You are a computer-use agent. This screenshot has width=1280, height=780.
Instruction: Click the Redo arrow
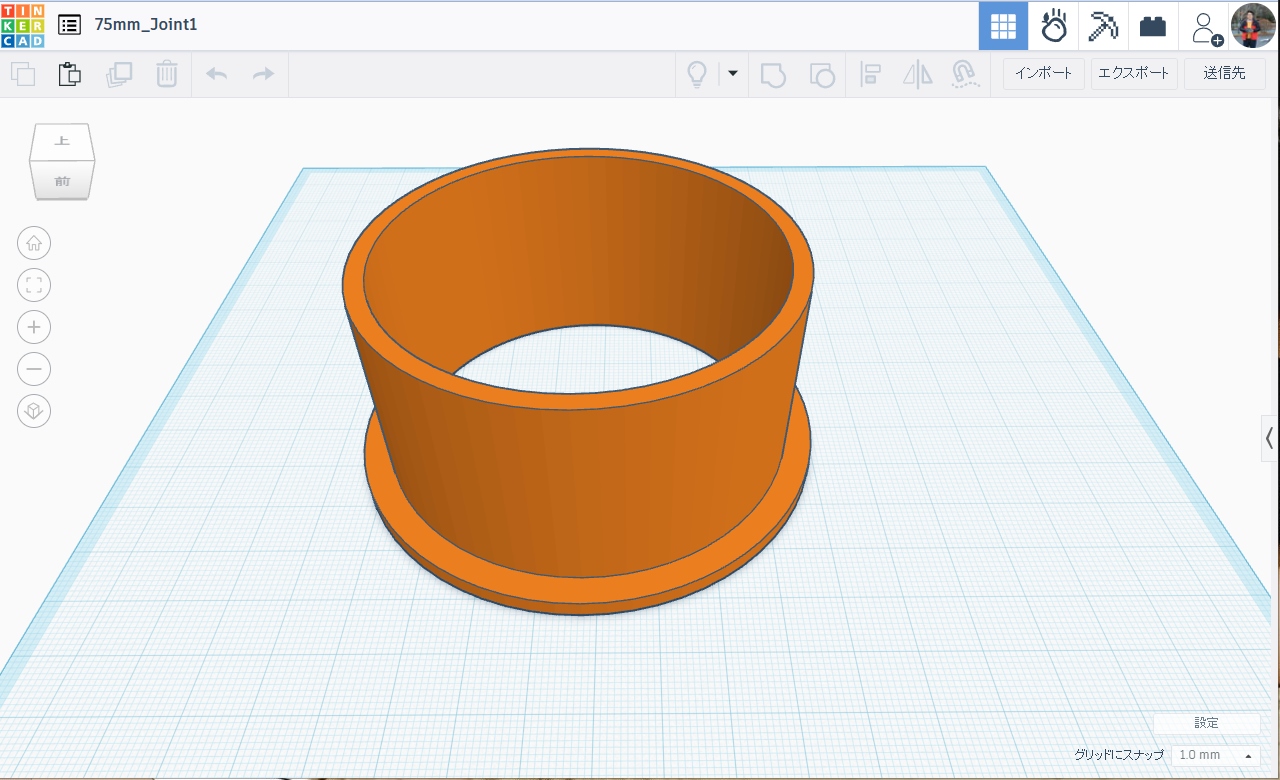[263, 74]
